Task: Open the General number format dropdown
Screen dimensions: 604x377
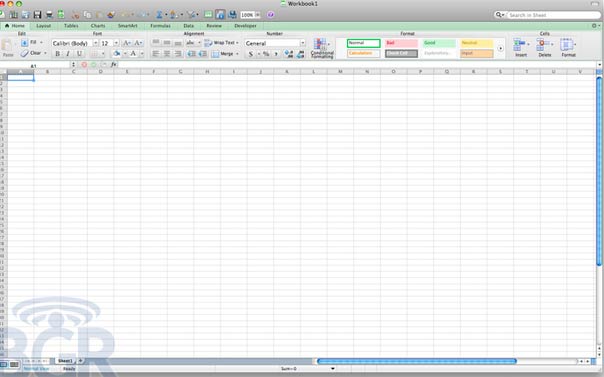Action: tap(303, 43)
